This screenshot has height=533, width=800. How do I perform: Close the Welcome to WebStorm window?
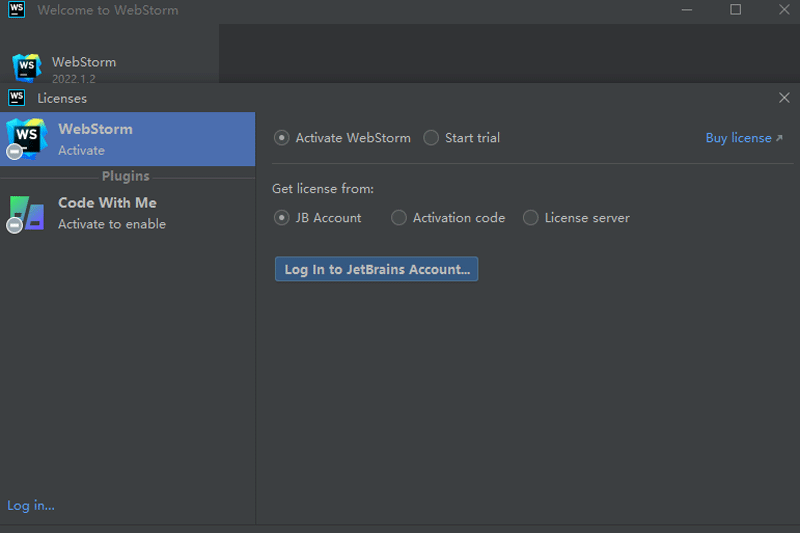click(783, 10)
